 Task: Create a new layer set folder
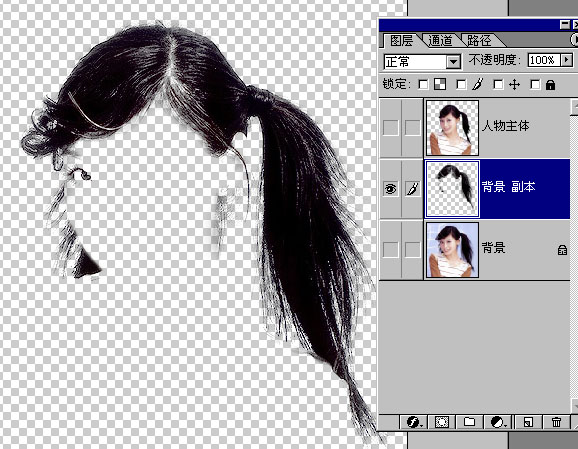469,422
